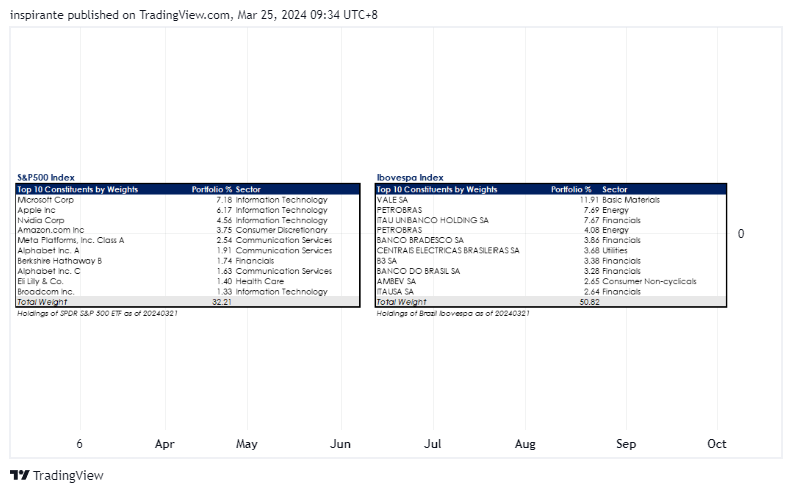
Task: Click the 'TradingView' wordmark beside the logo
Action: (68, 475)
